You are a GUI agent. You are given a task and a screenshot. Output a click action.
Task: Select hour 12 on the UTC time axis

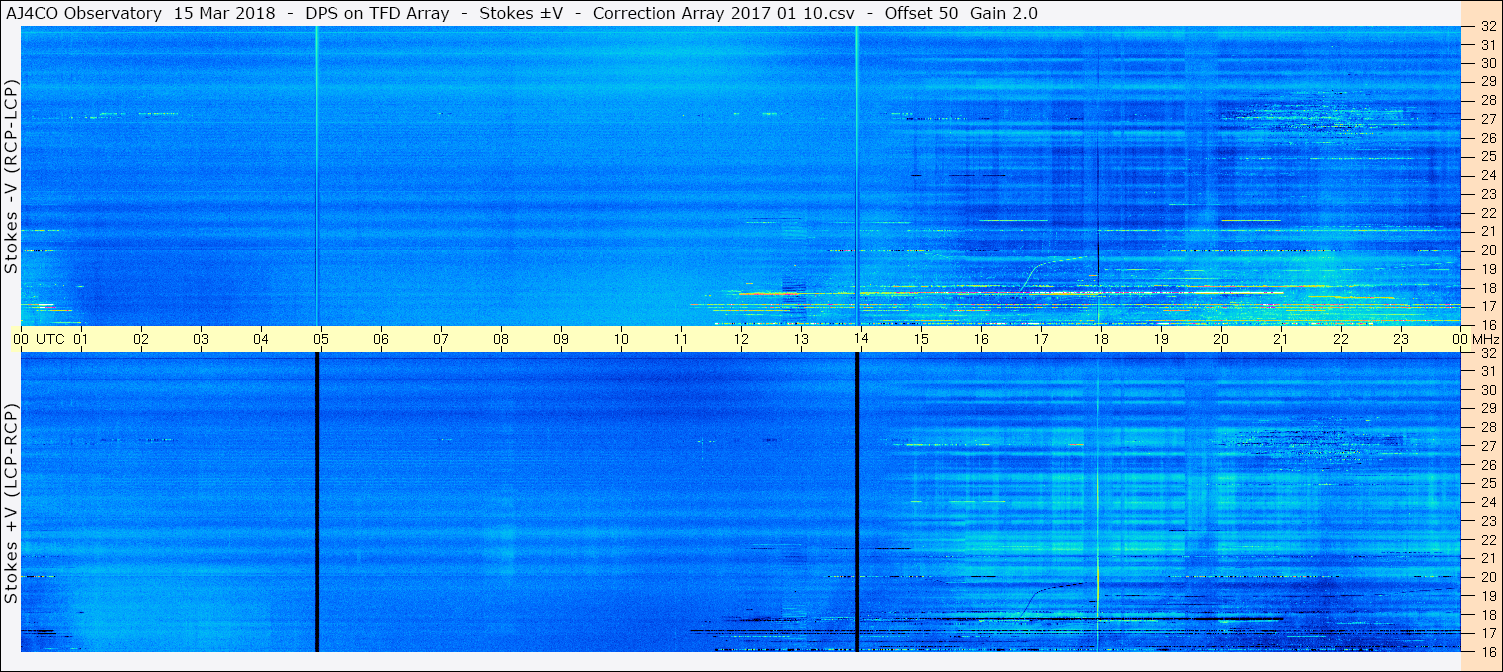pos(740,339)
